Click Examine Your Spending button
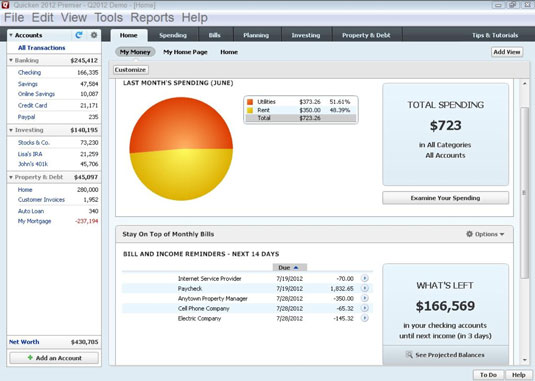This screenshot has width=535, height=381. (x=445, y=198)
